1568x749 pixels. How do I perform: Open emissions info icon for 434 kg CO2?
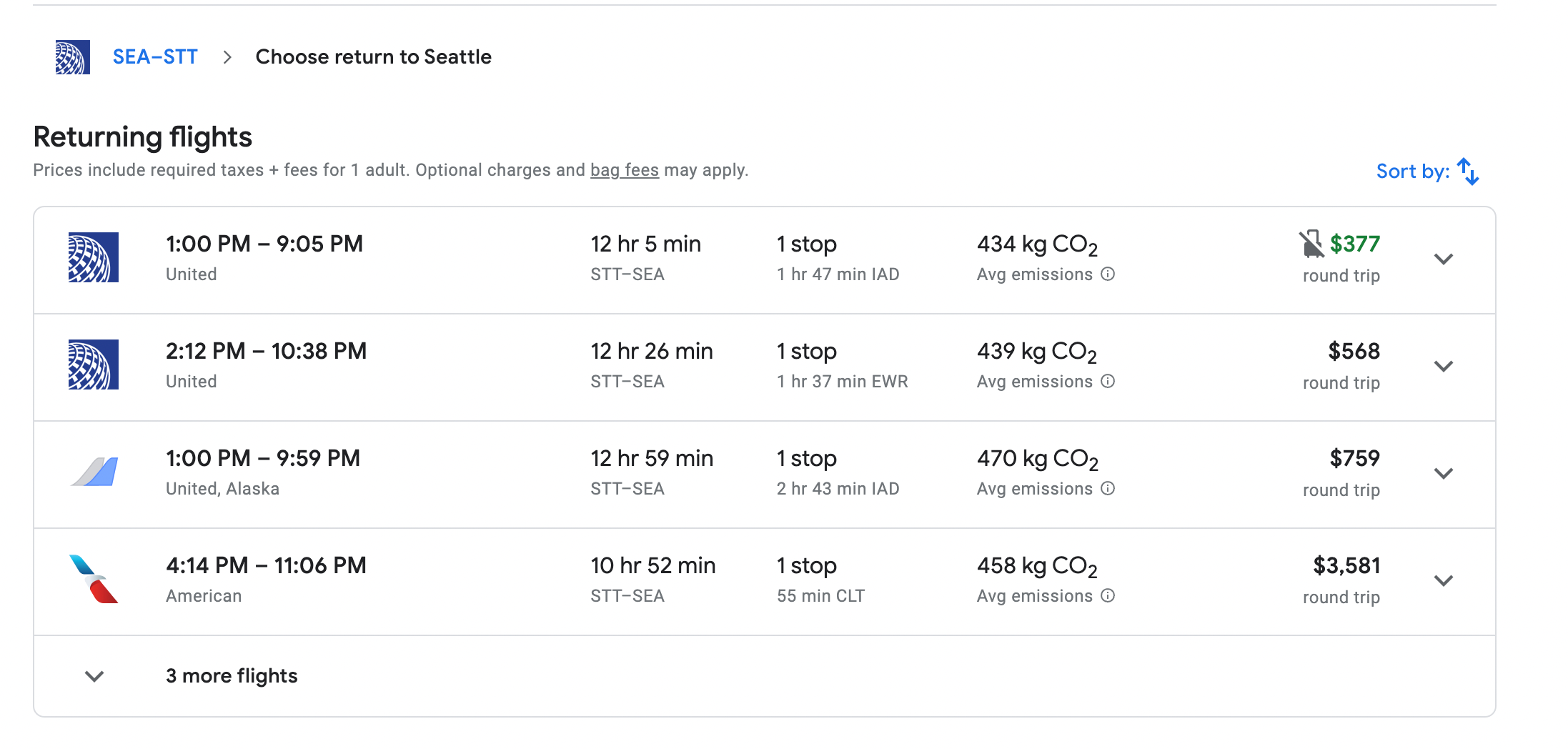point(1108,274)
